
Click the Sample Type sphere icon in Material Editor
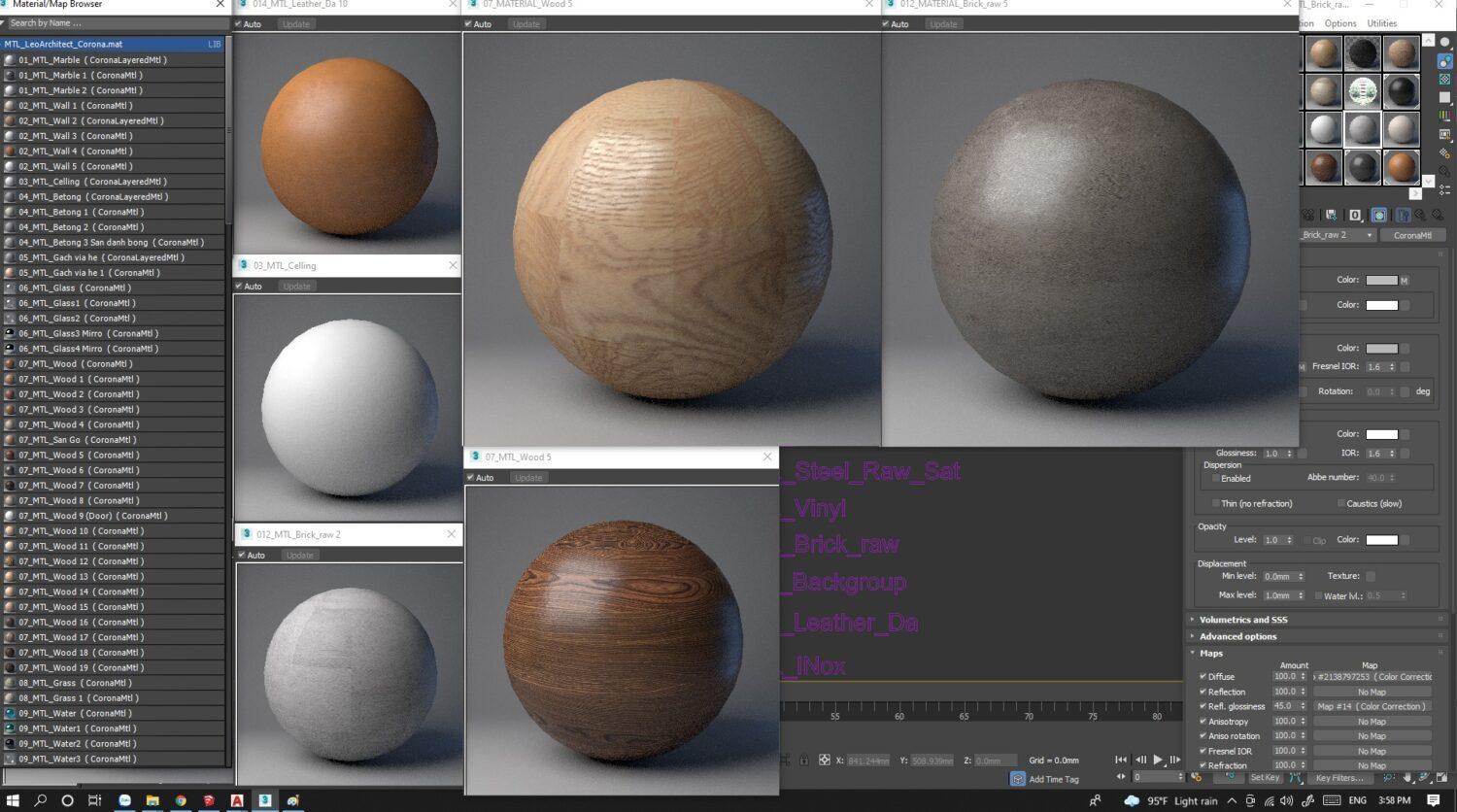coord(1444,42)
